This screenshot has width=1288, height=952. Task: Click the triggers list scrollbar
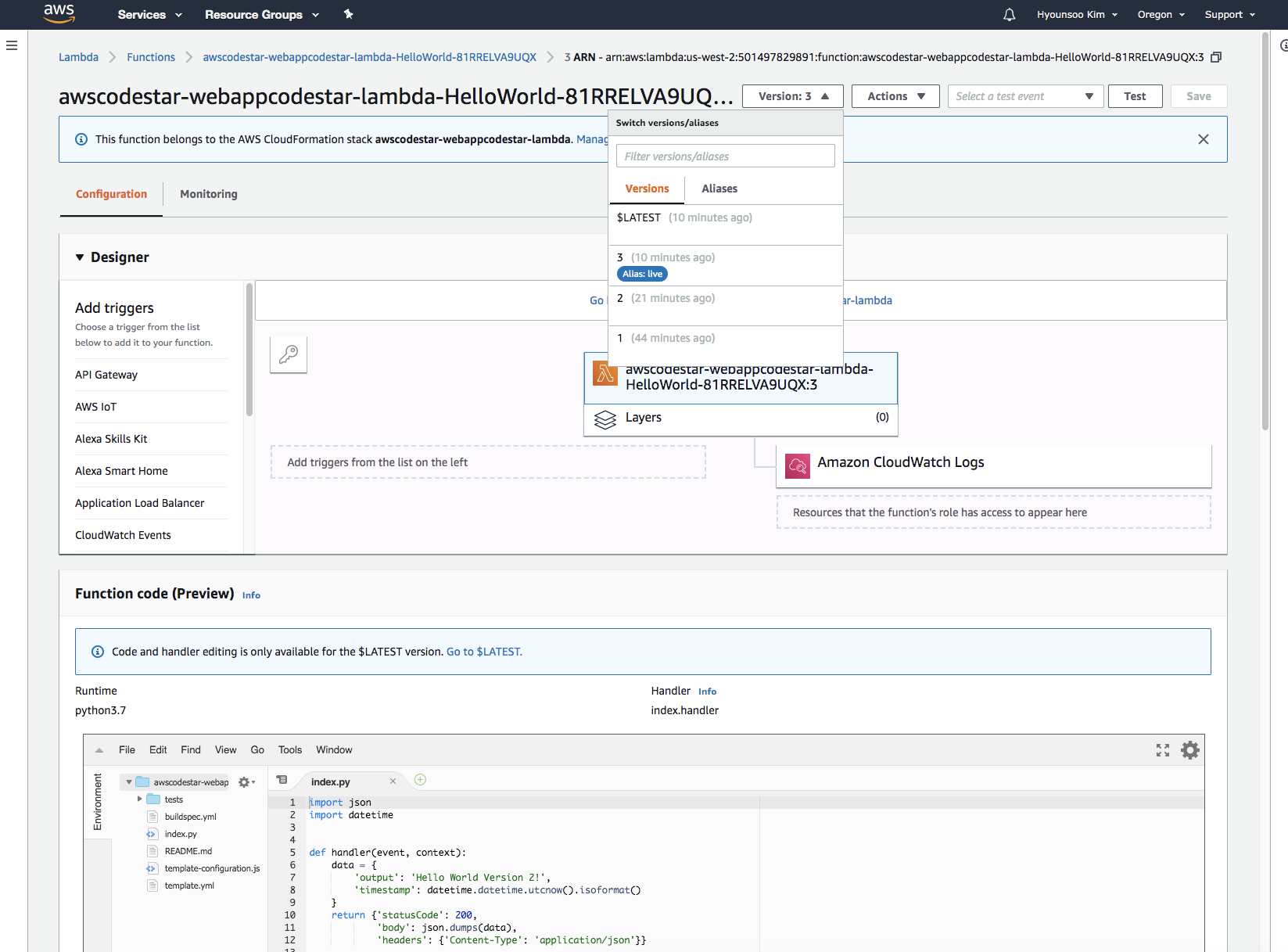click(249, 350)
